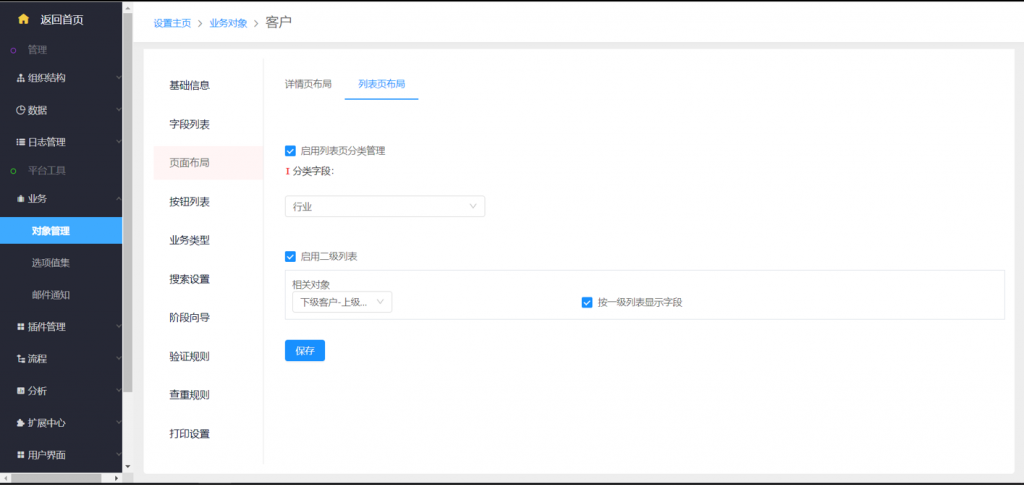
Task: Go to 设置主页 breadcrumb link
Action: (172, 22)
